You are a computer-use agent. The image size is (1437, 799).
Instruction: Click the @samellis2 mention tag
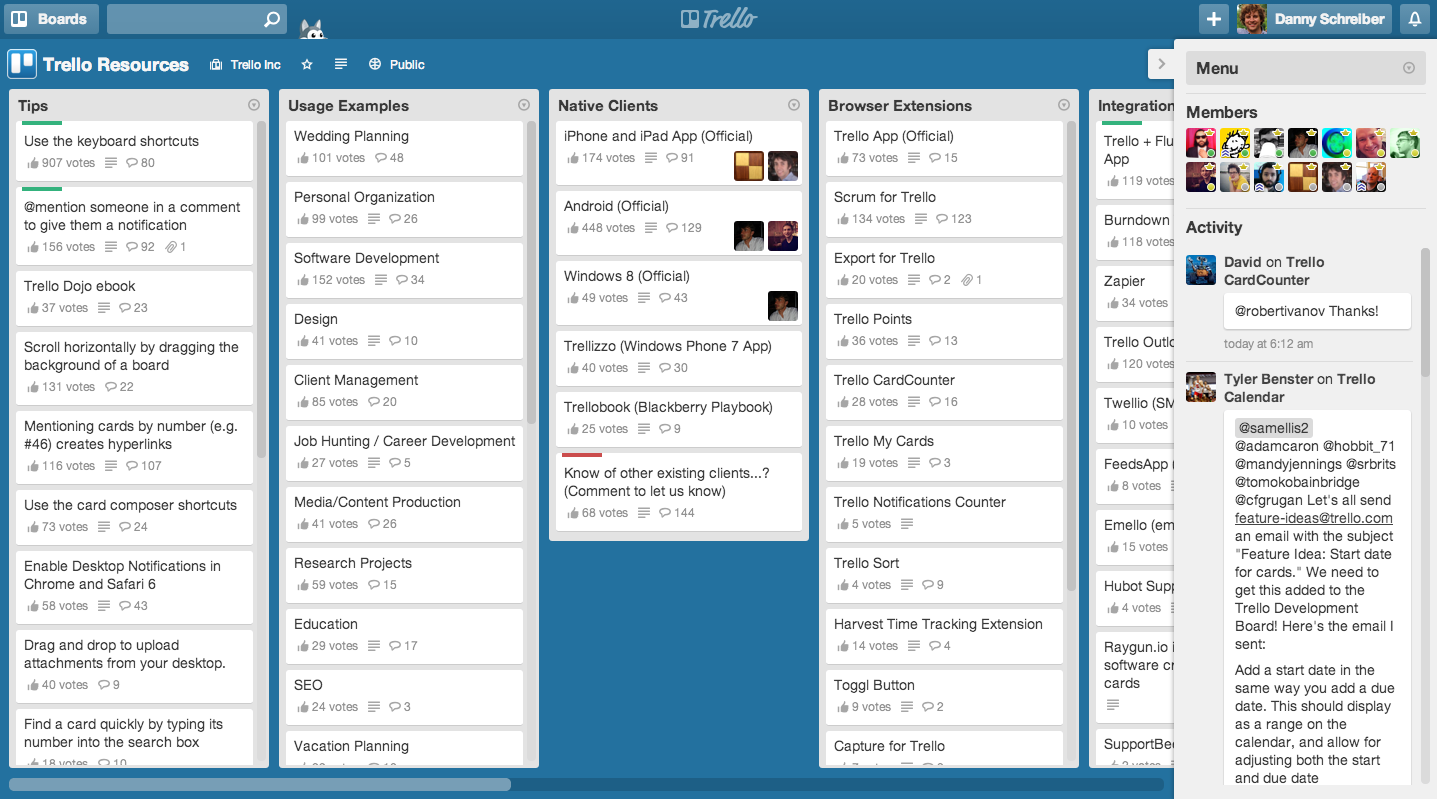click(x=1274, y=427)
